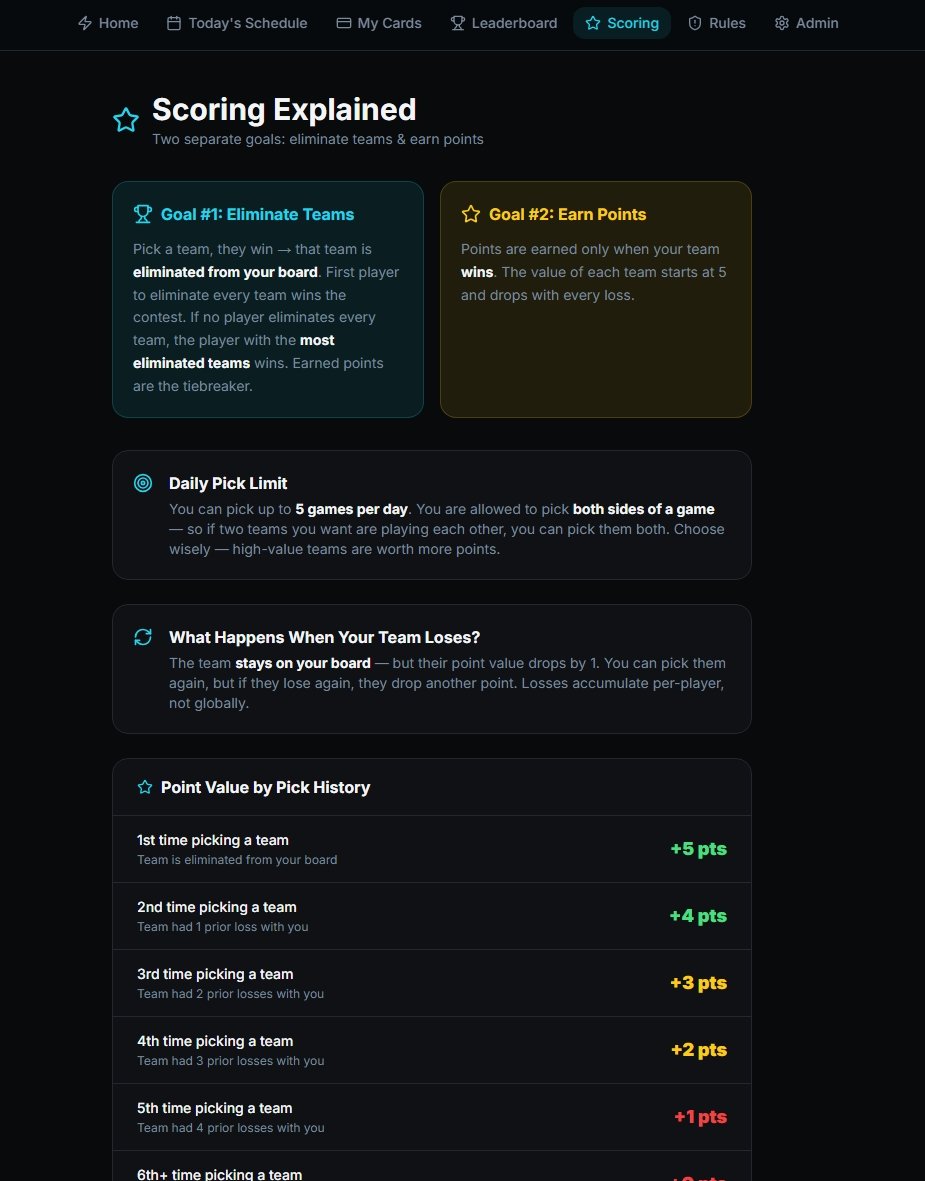Click the Goal #1: Eliminate Teams heading
The height and width of the screenshot is (1181, 925).
click(257, 214)
